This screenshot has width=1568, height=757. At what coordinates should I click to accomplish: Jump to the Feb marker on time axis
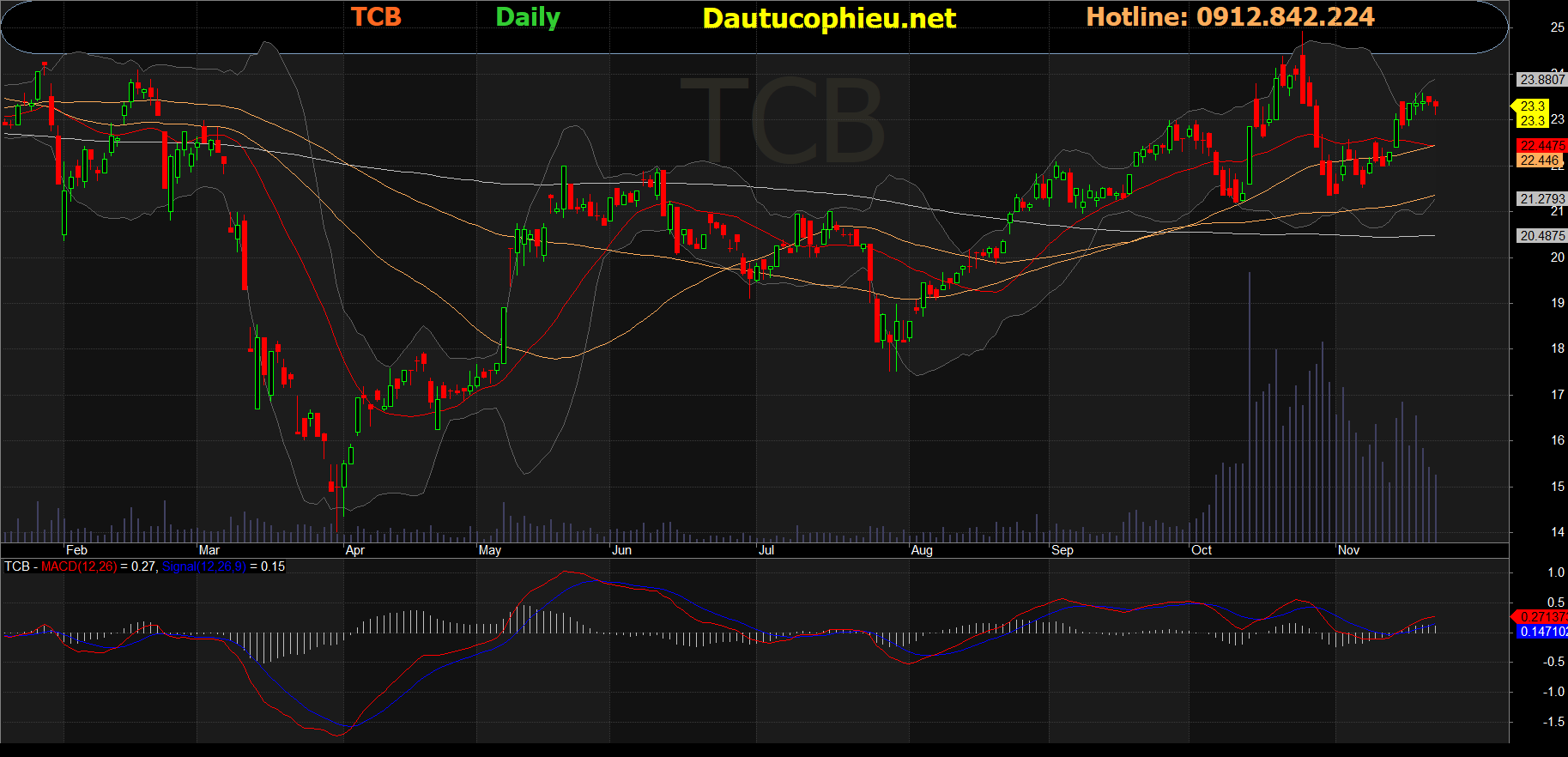tap(76, 550)
